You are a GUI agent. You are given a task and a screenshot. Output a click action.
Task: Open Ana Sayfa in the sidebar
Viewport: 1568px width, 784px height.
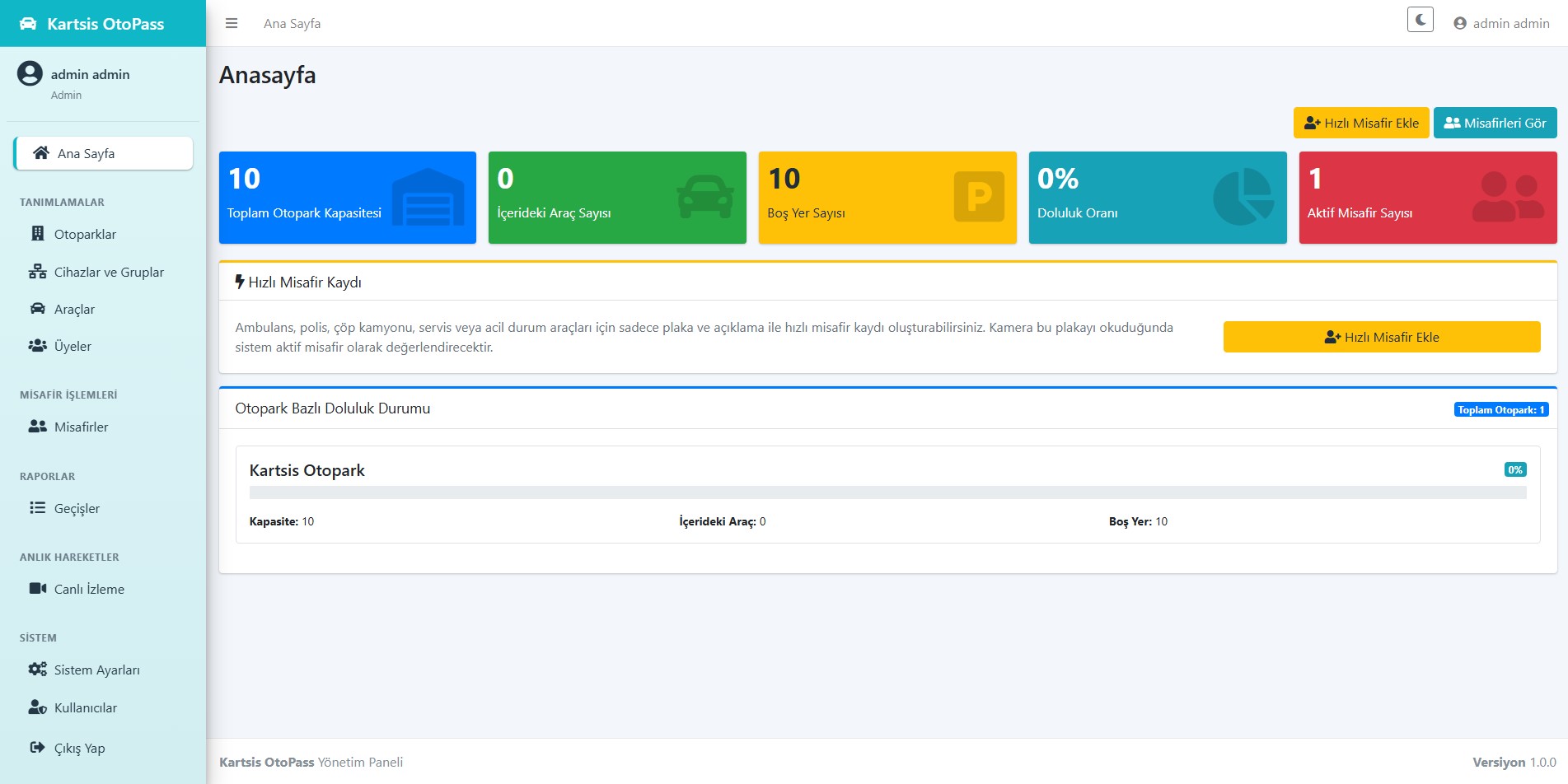tap(104, 153)
